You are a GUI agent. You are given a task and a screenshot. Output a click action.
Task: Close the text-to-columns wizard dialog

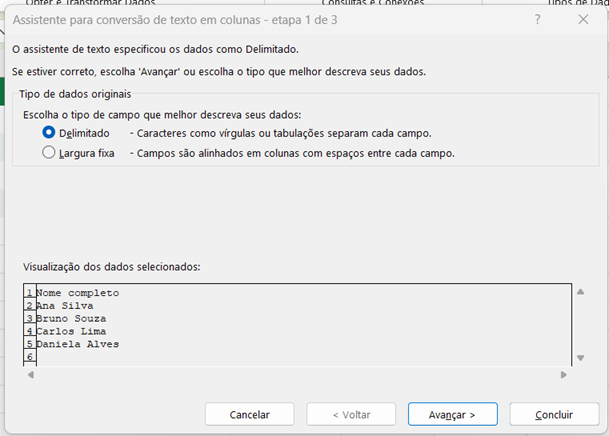[583, 19]
